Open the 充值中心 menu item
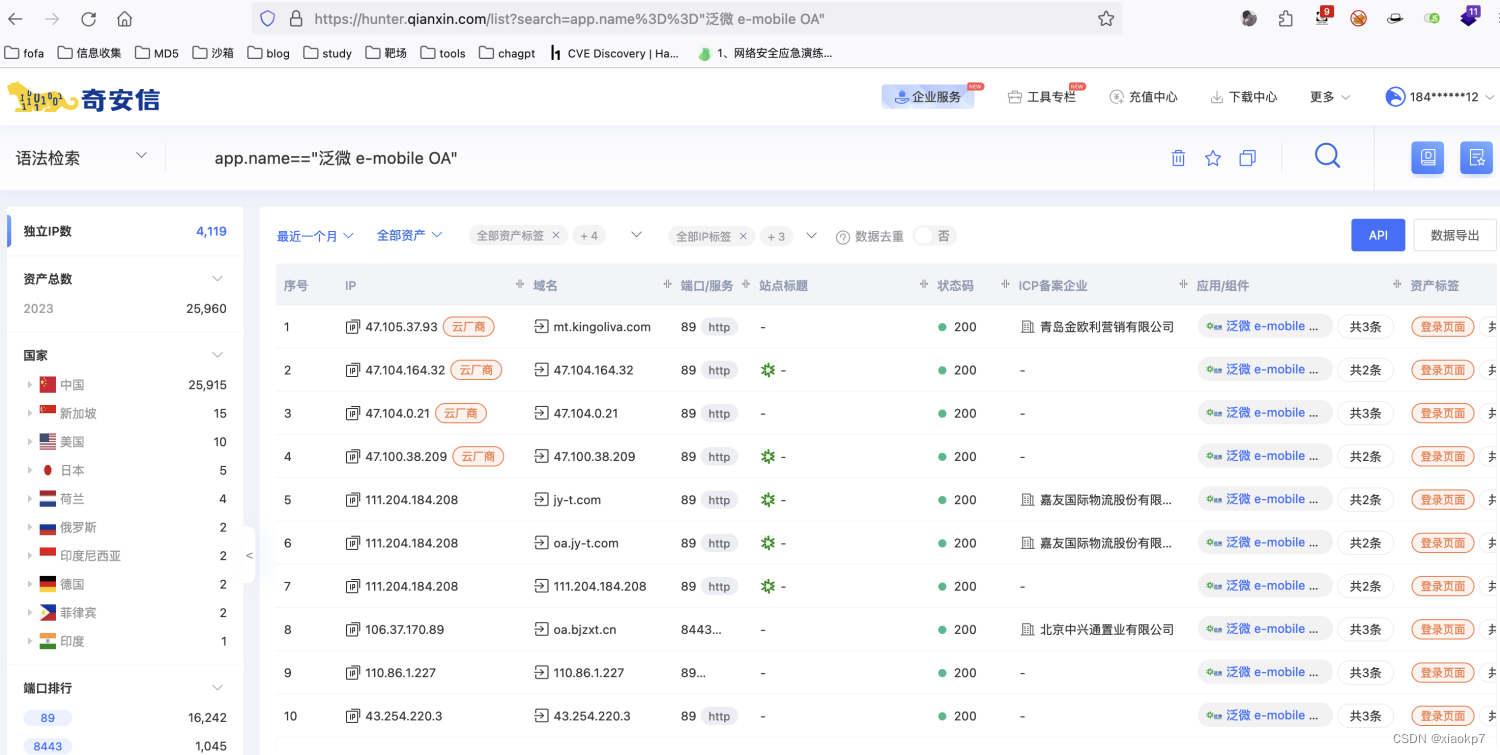Image resolution: width=1500 pixels, height=755 pixels. (x=1144, y=97)
